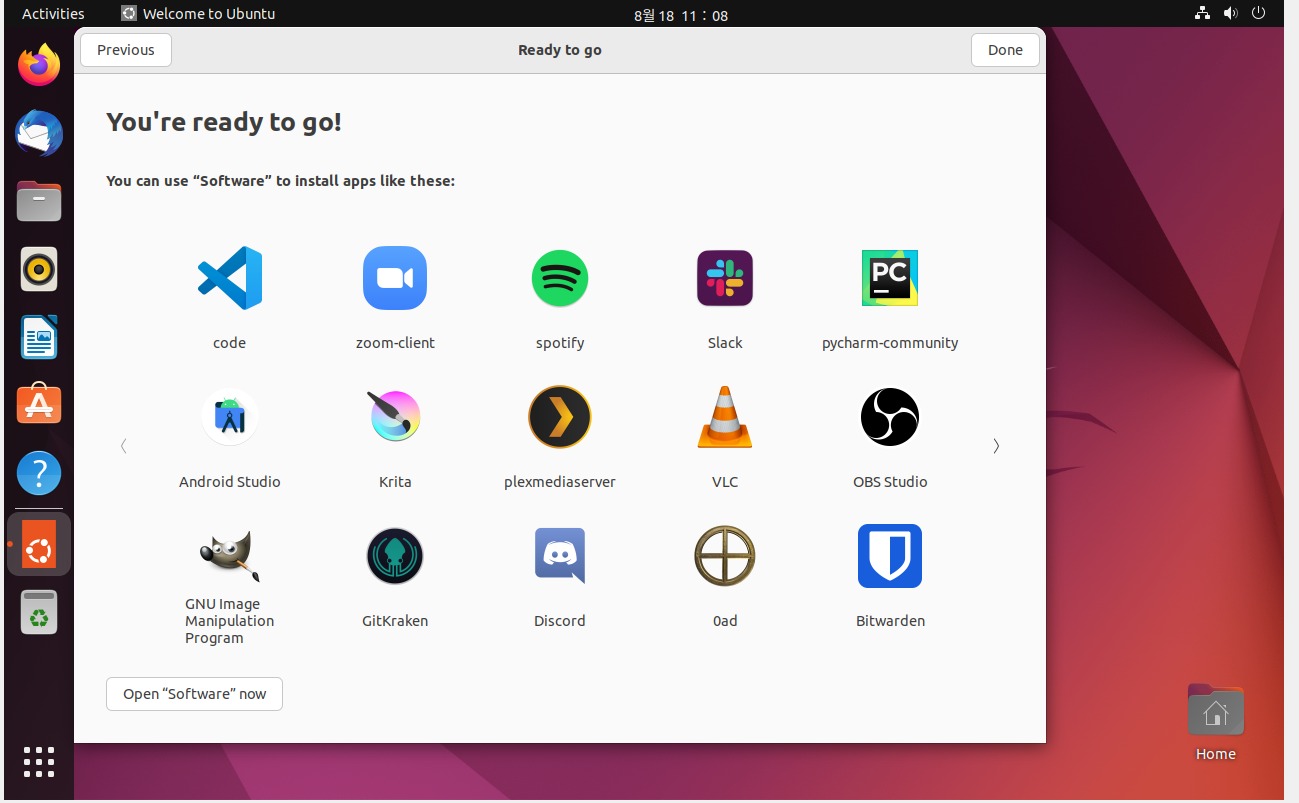Select the 0ad game icon
This screenshot has height=803, width=1299.
725,556
